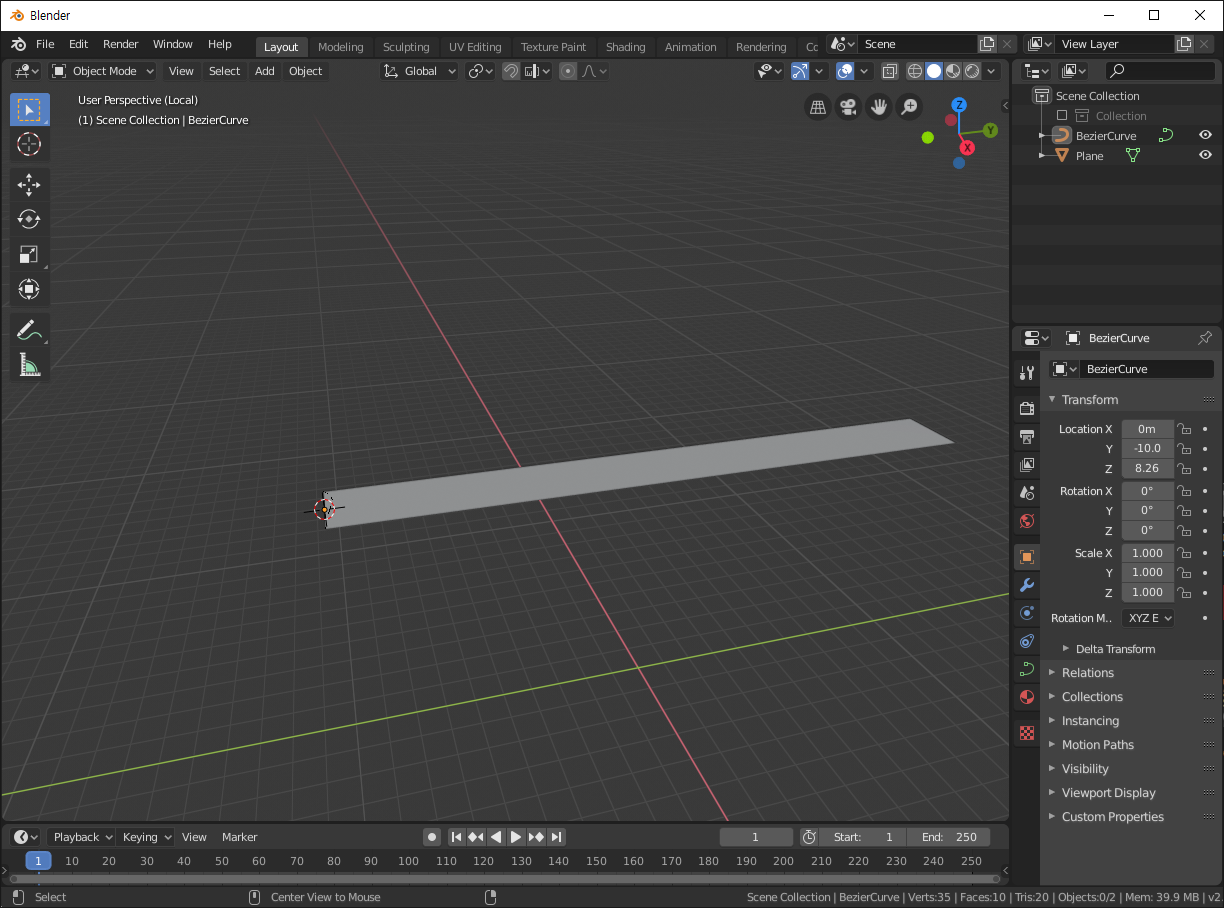Switch to the Modeling workspace tab

[x=340, y=47]
